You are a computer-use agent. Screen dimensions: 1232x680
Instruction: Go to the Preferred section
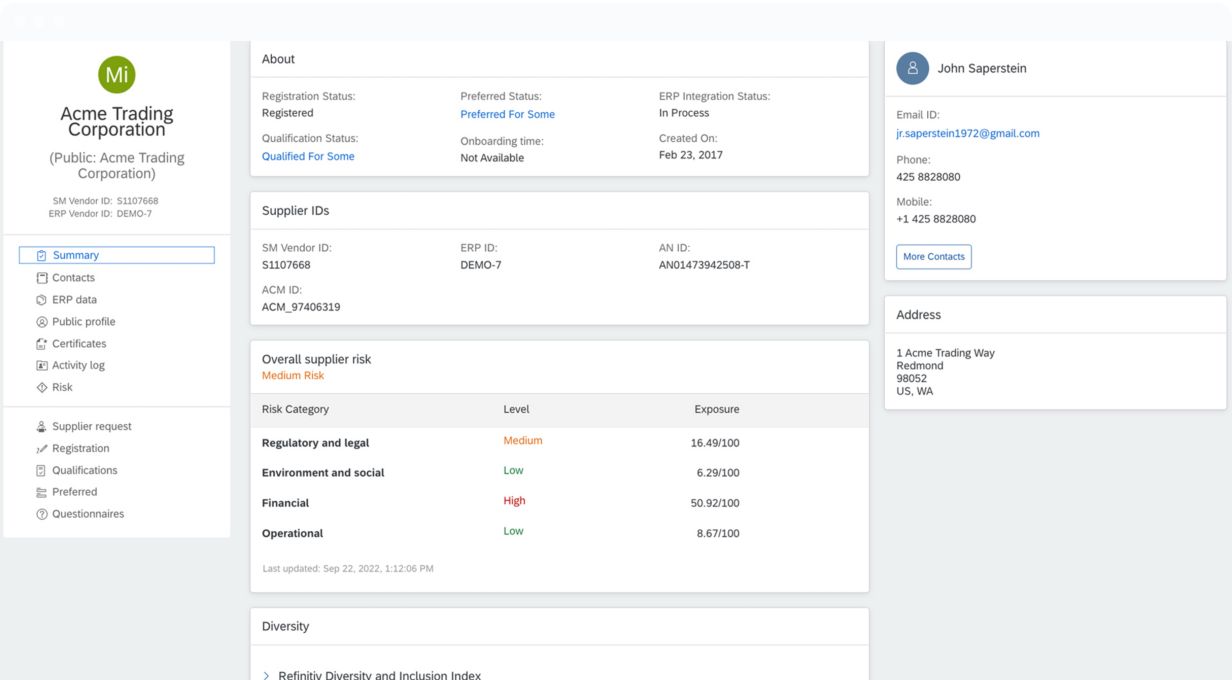(75, 492)
